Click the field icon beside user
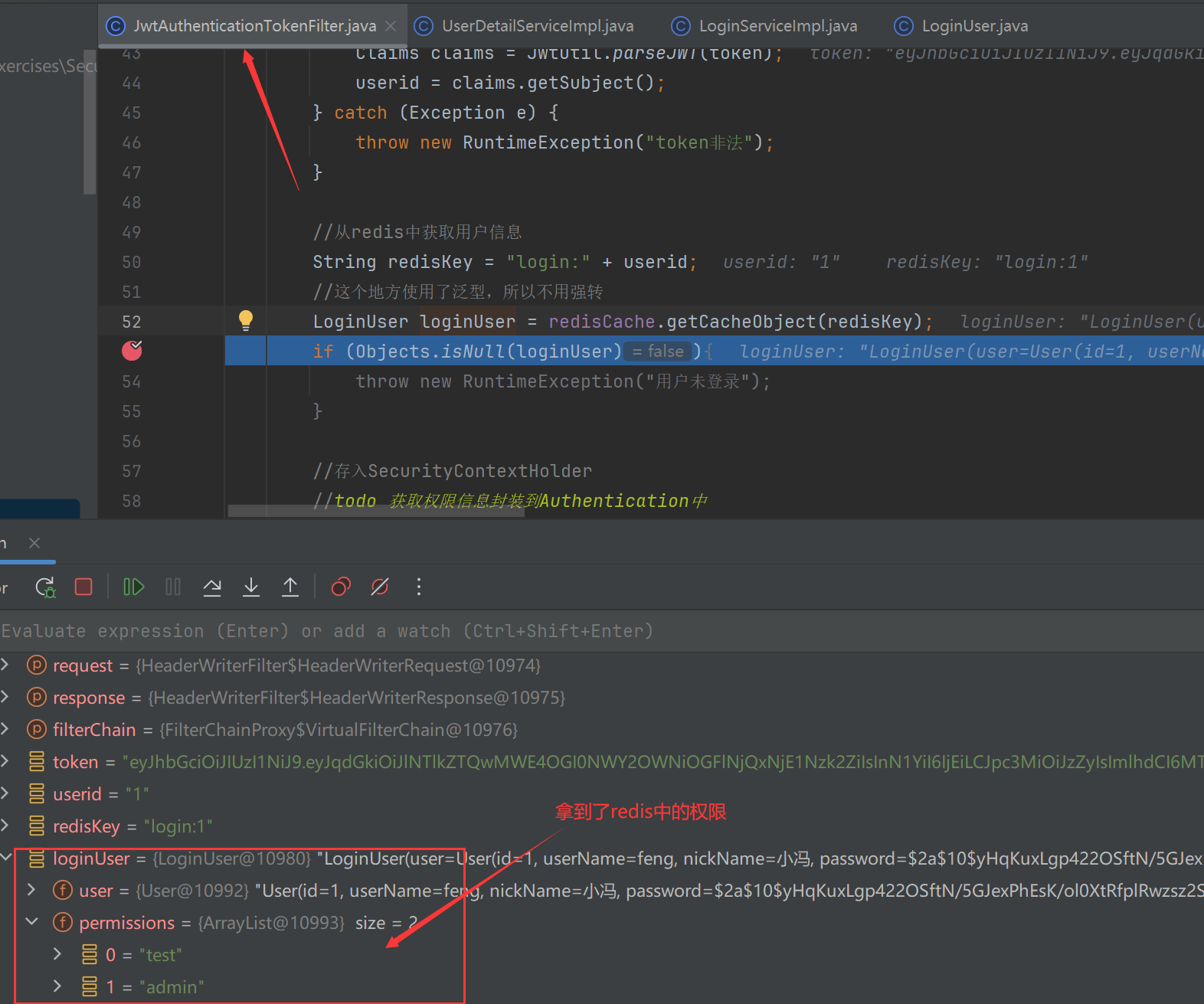This screenshot has width=1204, height=1004. [63, 890]
